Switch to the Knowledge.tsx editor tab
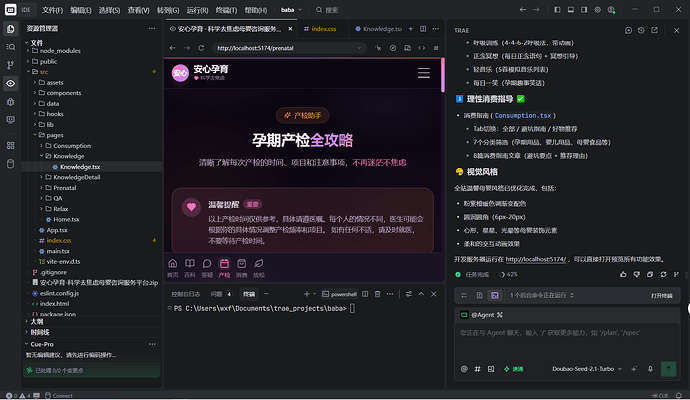690x400 pixels. point(378,29)
